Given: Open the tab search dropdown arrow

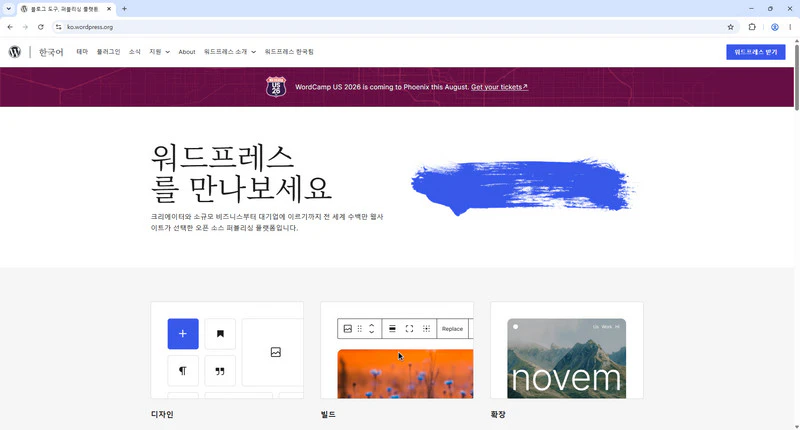Looking at the screenshot, I should click(x=9, y=9).
